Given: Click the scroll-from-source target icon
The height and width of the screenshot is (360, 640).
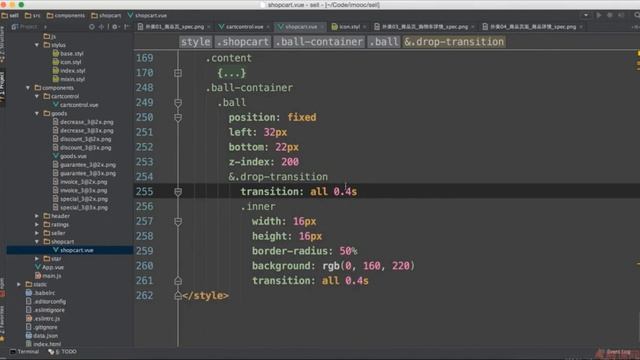Looking at the screenshot, I should coord(91,27).
